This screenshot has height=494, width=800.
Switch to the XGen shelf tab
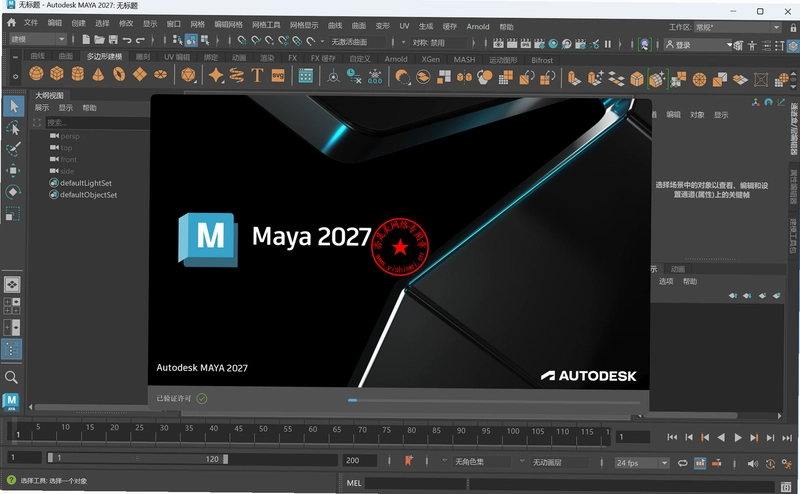[x=431, y=59]
